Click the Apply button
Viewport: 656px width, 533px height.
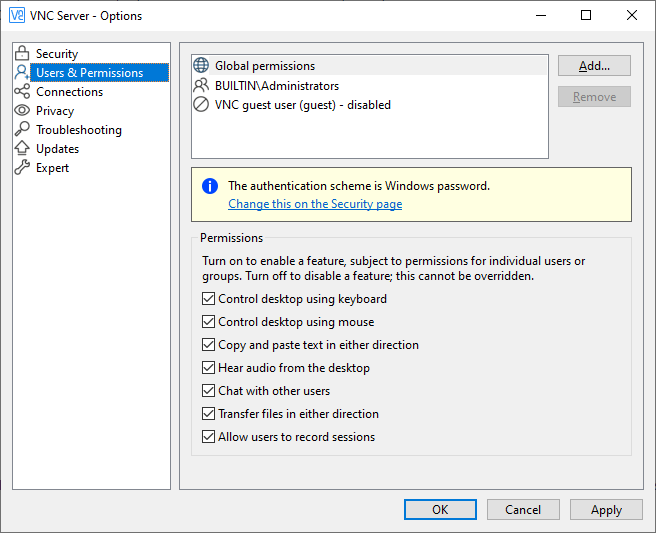[606, 510]
